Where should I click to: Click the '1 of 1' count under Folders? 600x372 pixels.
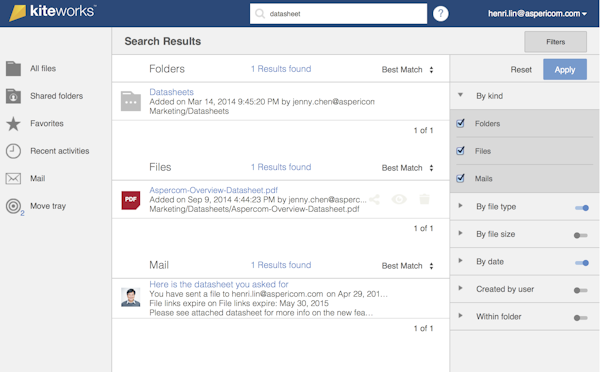click(423, 131)
